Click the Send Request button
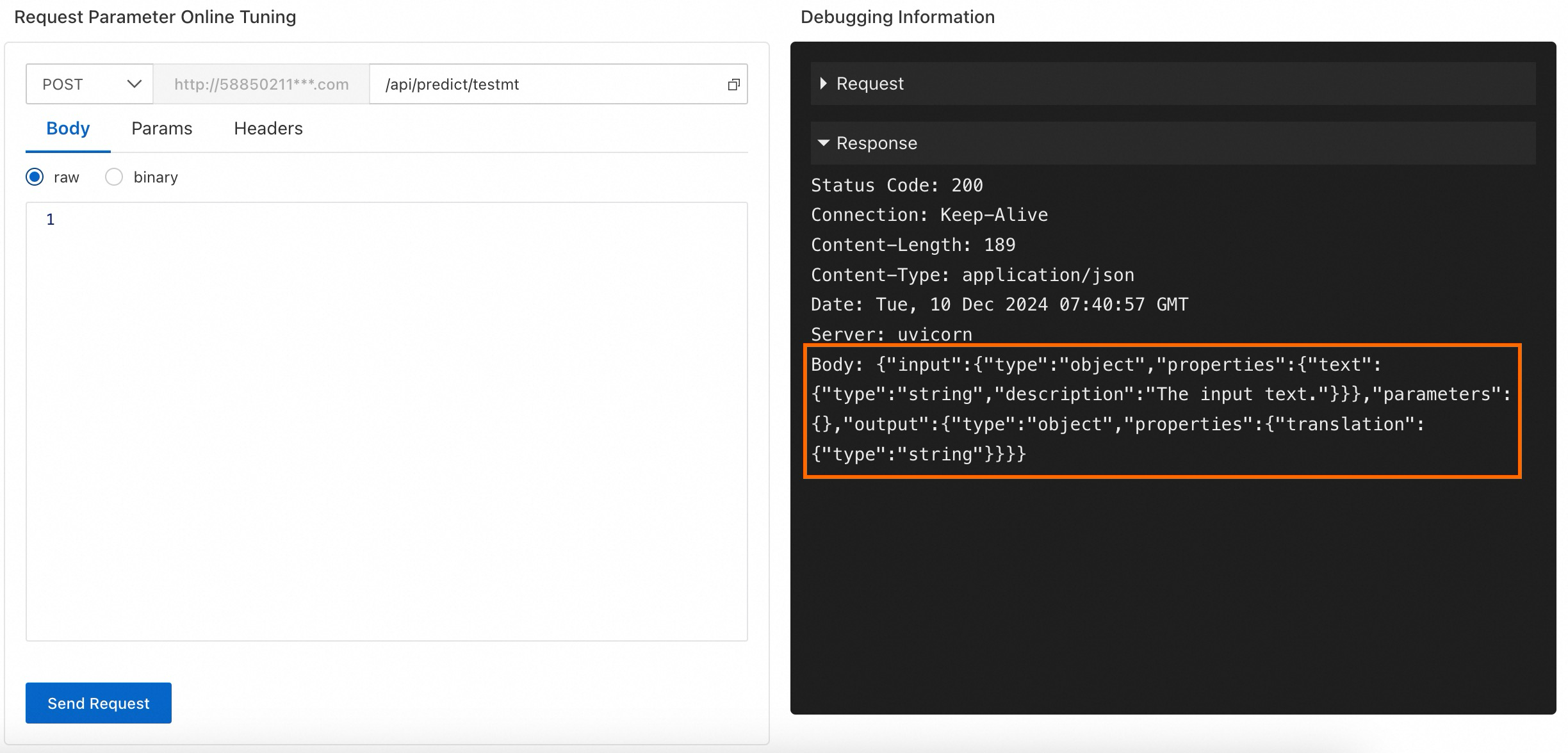 click(x=98, y=703)
